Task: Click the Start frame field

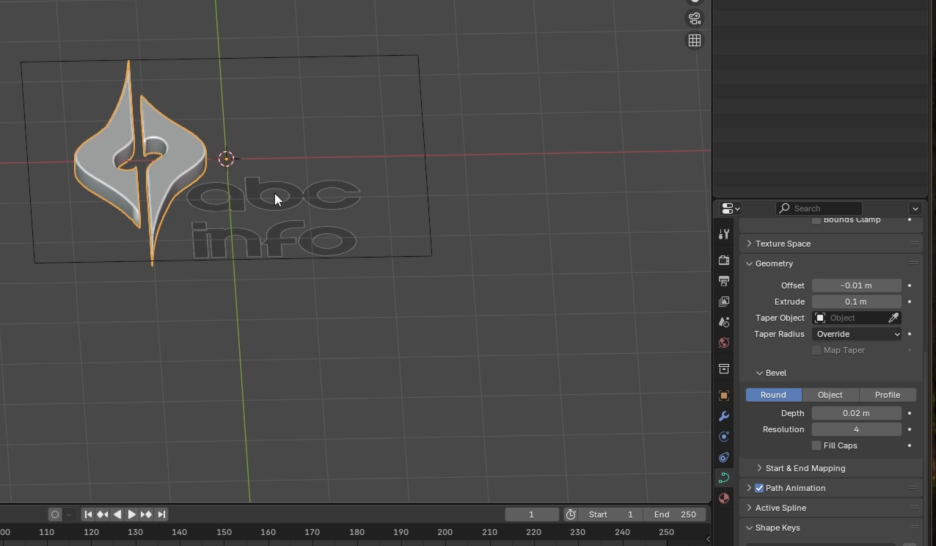Action: click(611, 514)
